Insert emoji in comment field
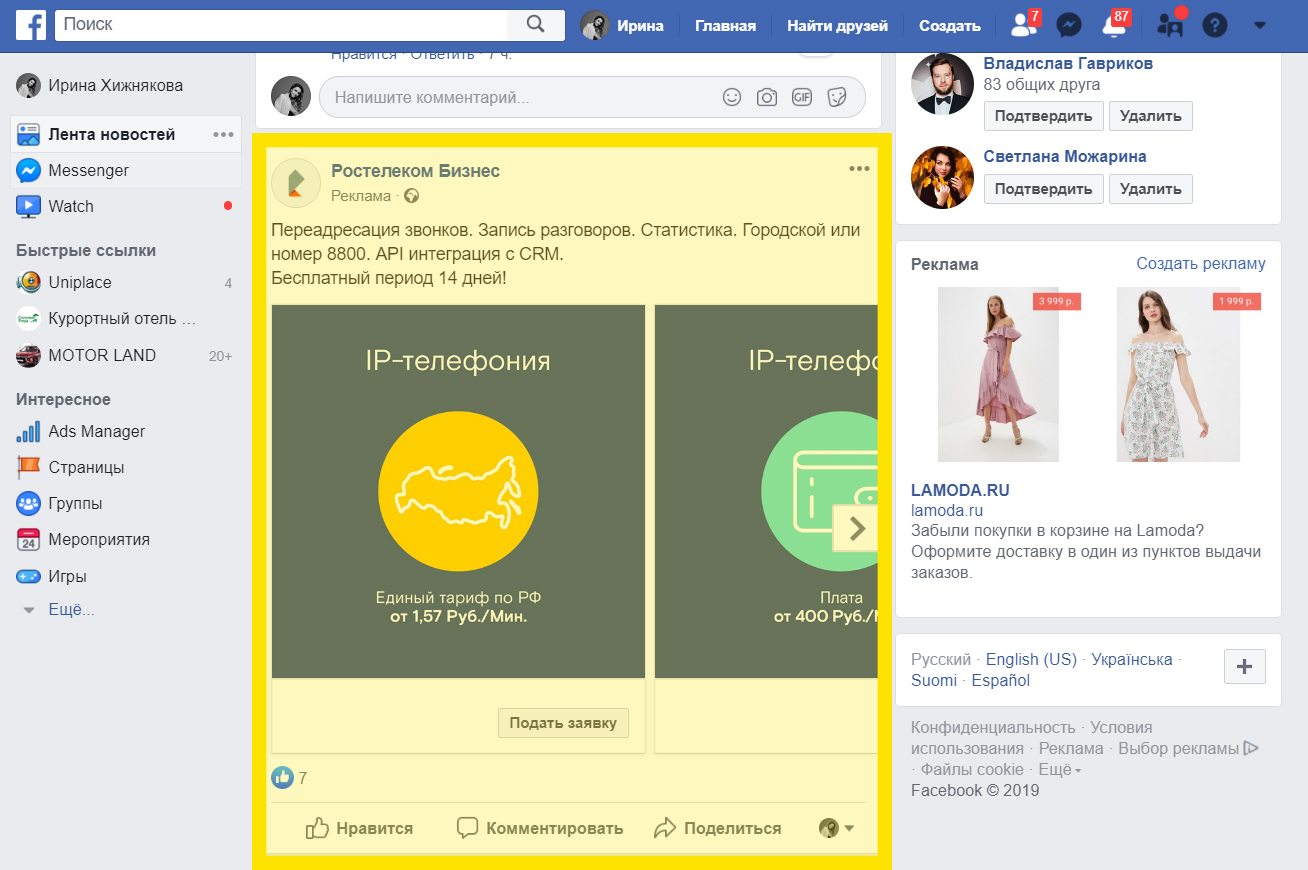Image resolution: width=1308 pixels, height=870 pixels. coord(732,97)
